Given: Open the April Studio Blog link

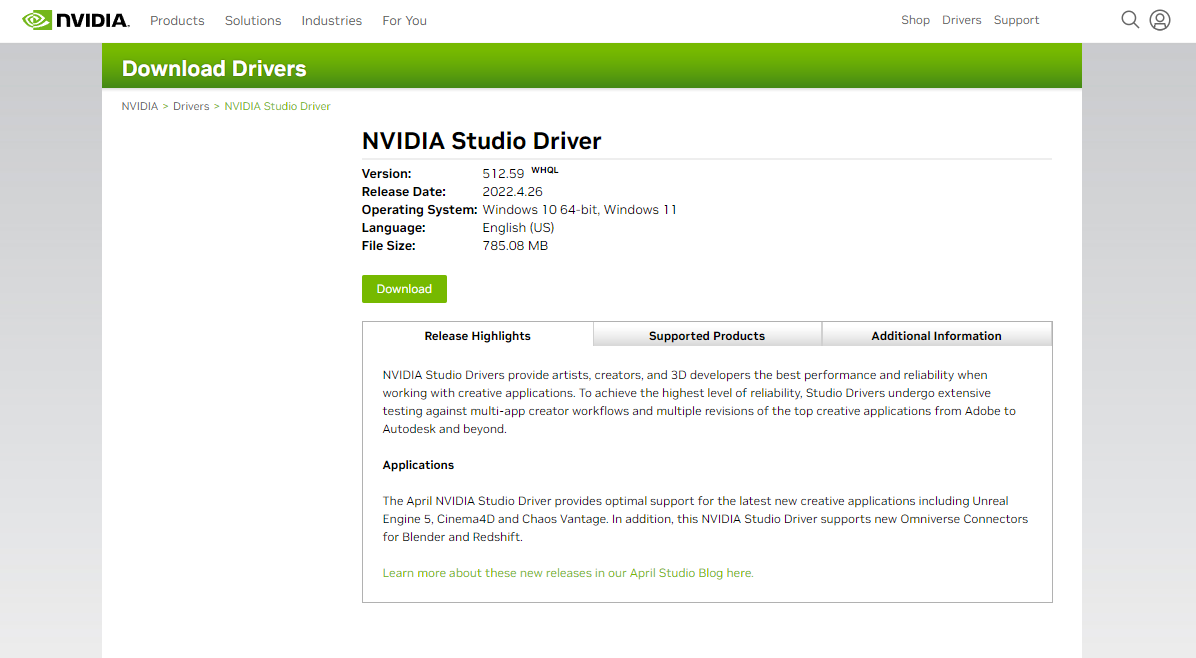Looking at the screenshot, I should [567, 573].
